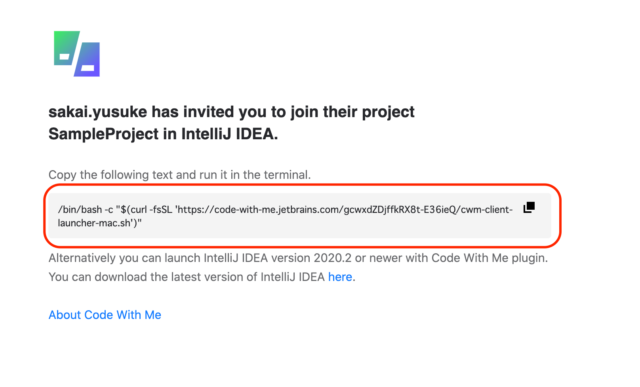Click the 'sakai.yusuke' username in the heading
This screenshot has width=640, height=387.
(98, 112)
